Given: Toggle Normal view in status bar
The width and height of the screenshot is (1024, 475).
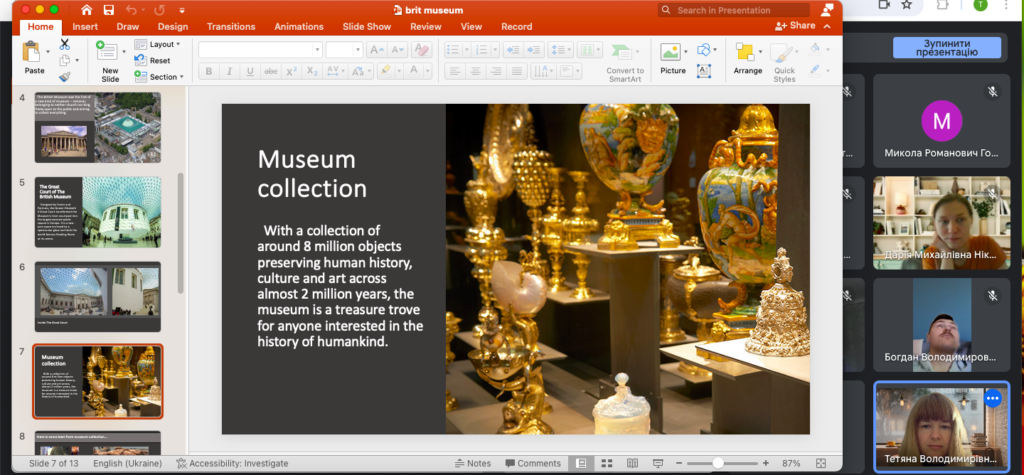Looking at the screenshot, I should pyautogui.click(x=580, y=463).
